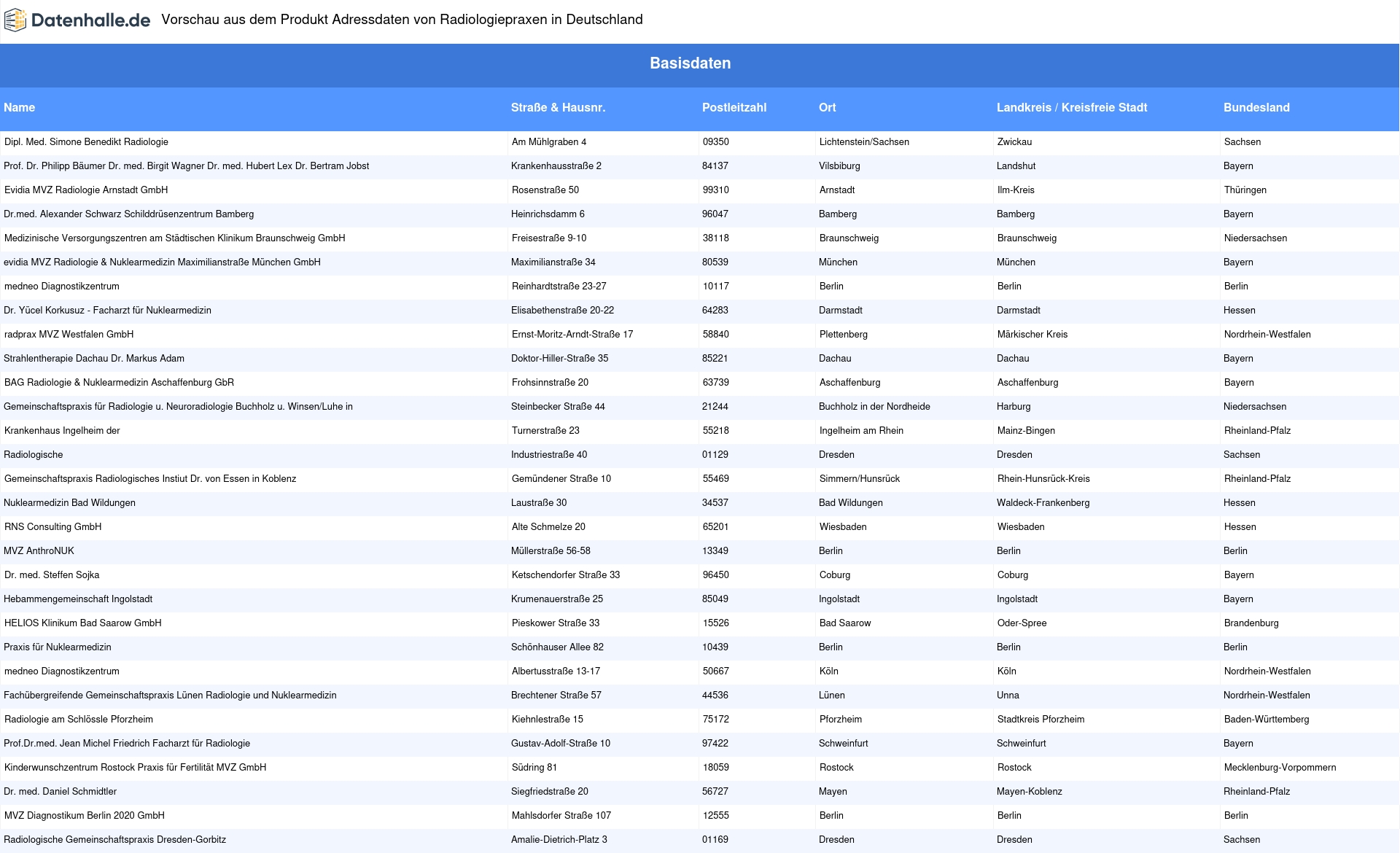Select 'Dr. Yücel Korkusuz - Facharzt für Nuklearmedizin'

coord(107,311)
